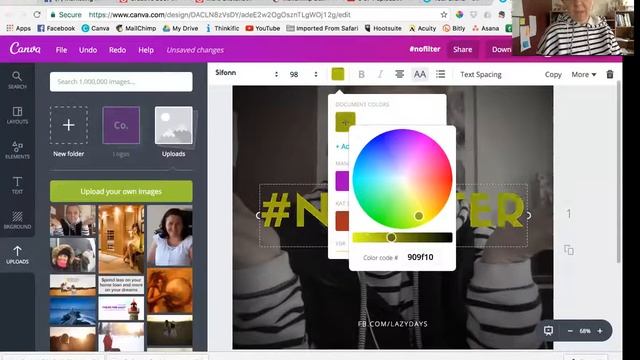Screen dimensions: 640x360
Task: Open Canva bookmark
Action: (95, 28)
